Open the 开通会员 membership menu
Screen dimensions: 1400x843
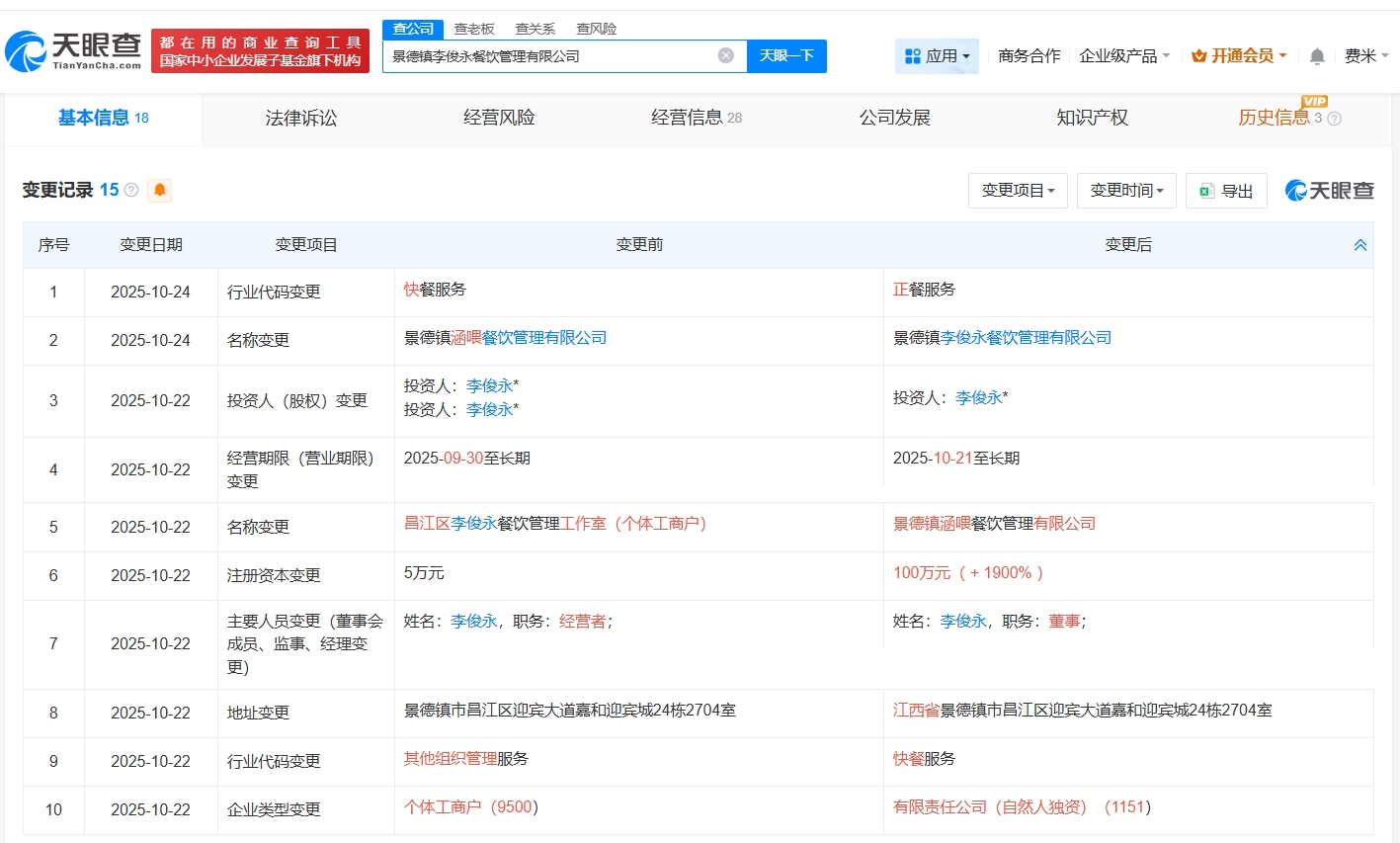1239,56
